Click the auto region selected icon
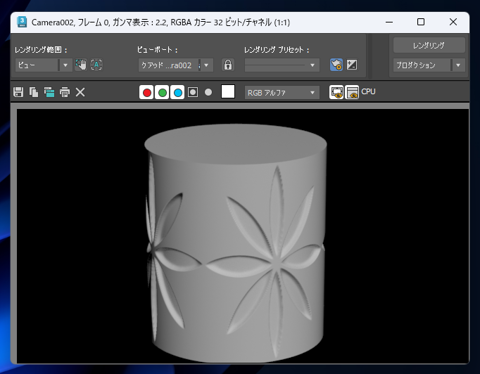This screenshot has height=374, width=480. coord(96,65)
